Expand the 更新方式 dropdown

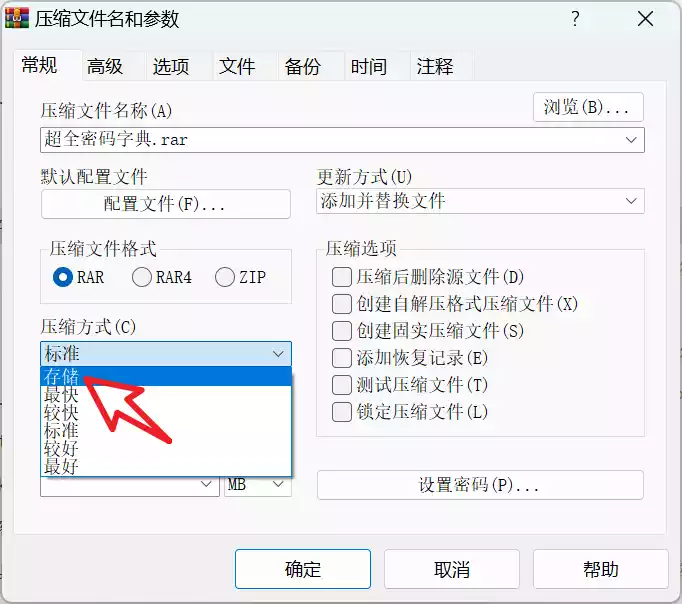pos(631,201)
